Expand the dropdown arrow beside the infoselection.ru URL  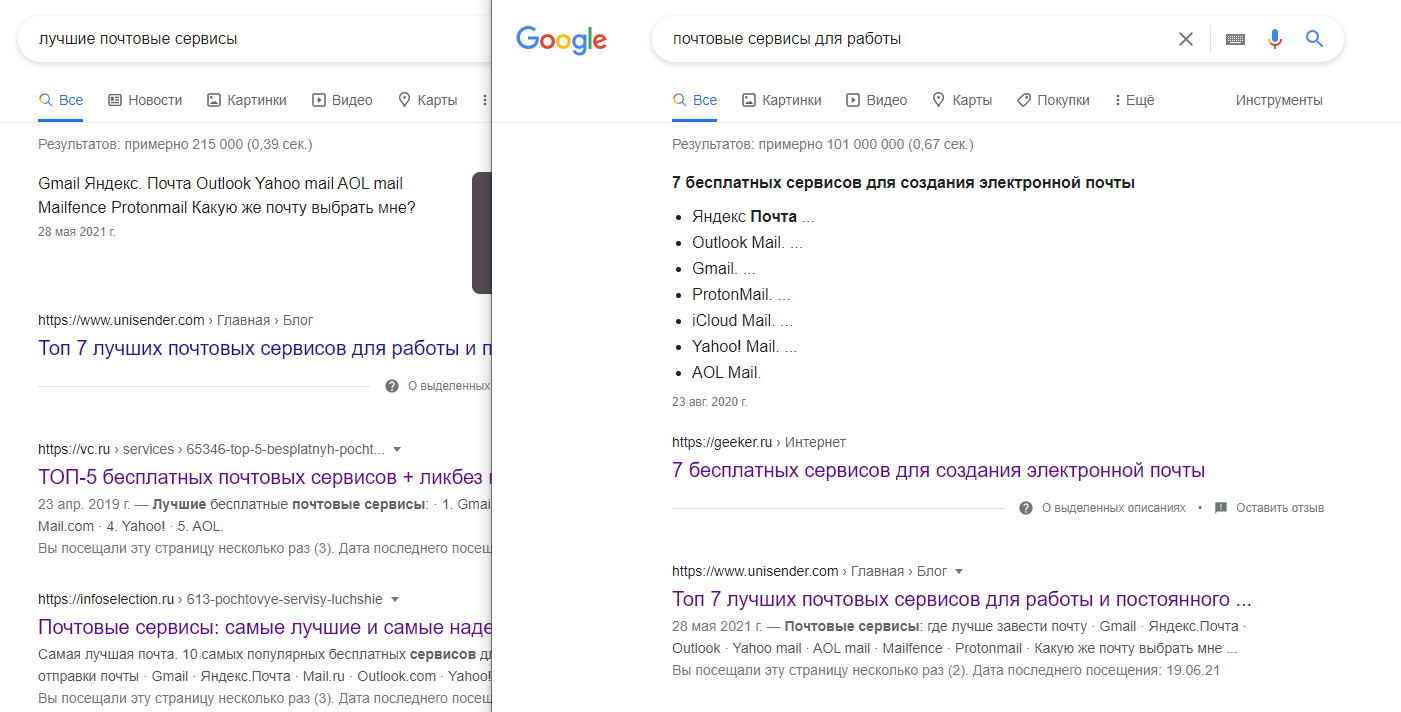pyautogui.click(x=395, y=600)
